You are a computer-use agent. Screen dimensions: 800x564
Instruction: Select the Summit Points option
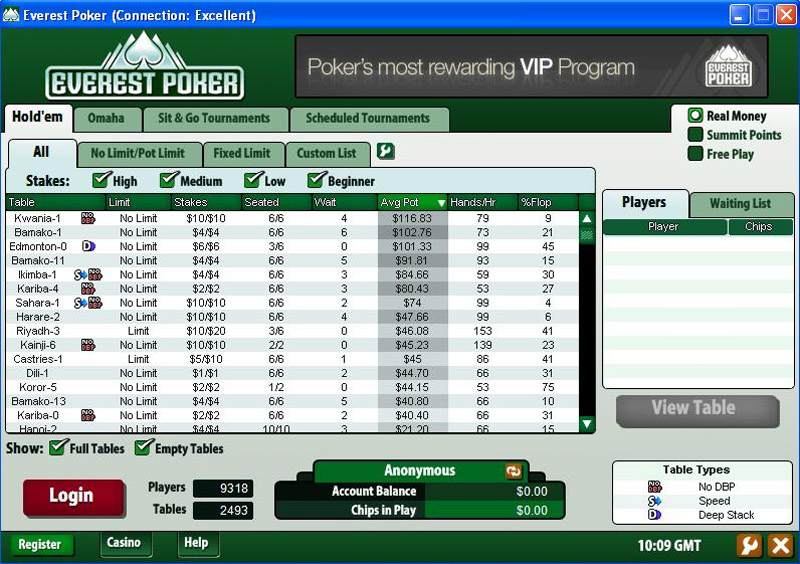pyautogui.click(x=695, y=135)
